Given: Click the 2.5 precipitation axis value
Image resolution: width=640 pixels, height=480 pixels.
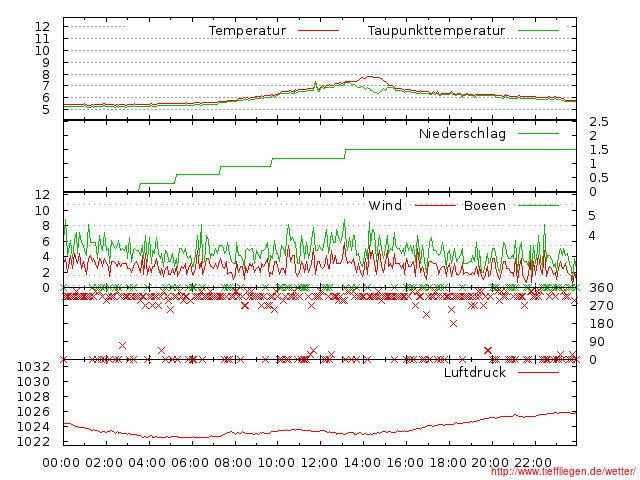Looking at the screenshot, I should 599,122.
